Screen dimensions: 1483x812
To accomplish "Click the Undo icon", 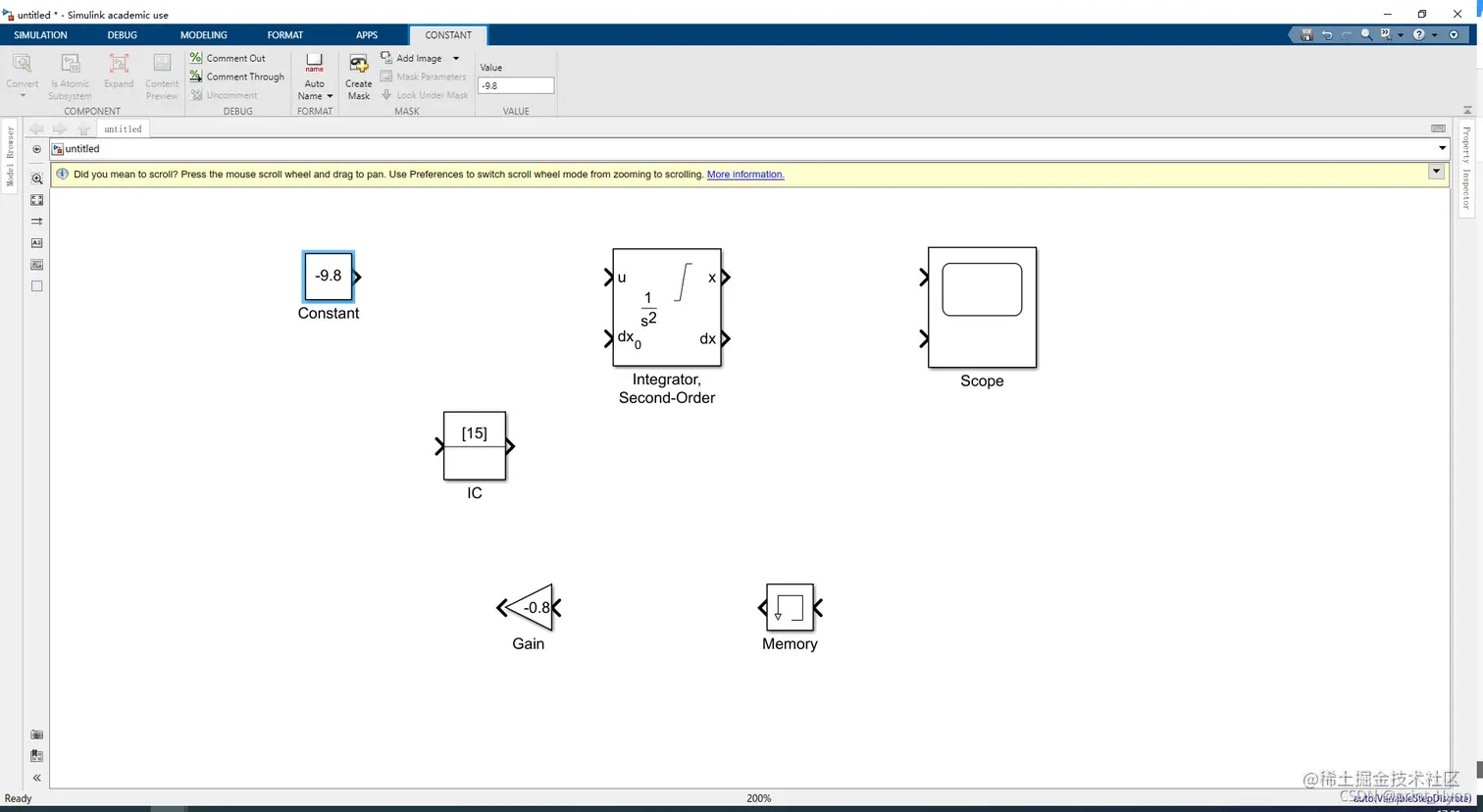I will (1327, 34).
